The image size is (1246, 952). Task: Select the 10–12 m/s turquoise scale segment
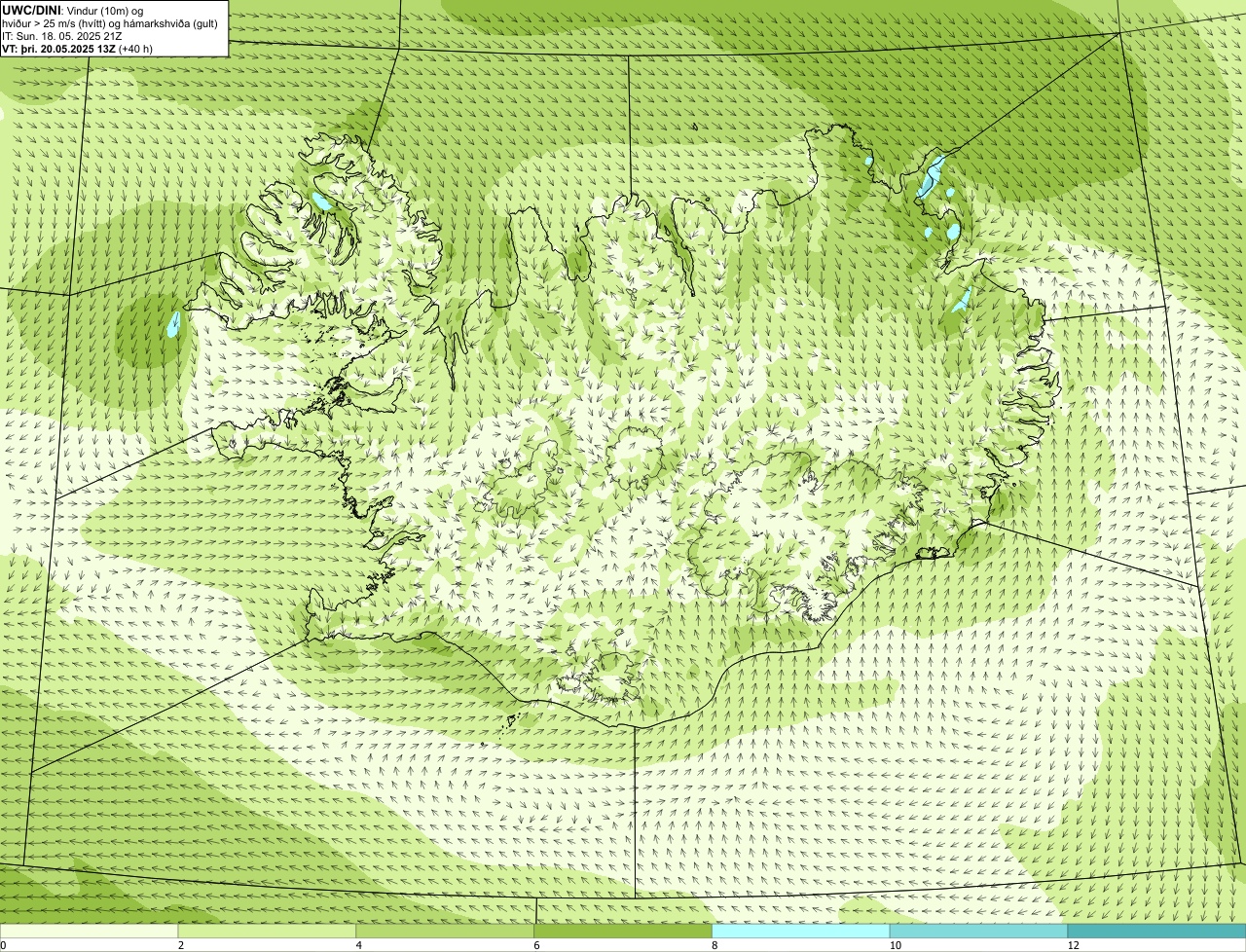click(979, 931)
